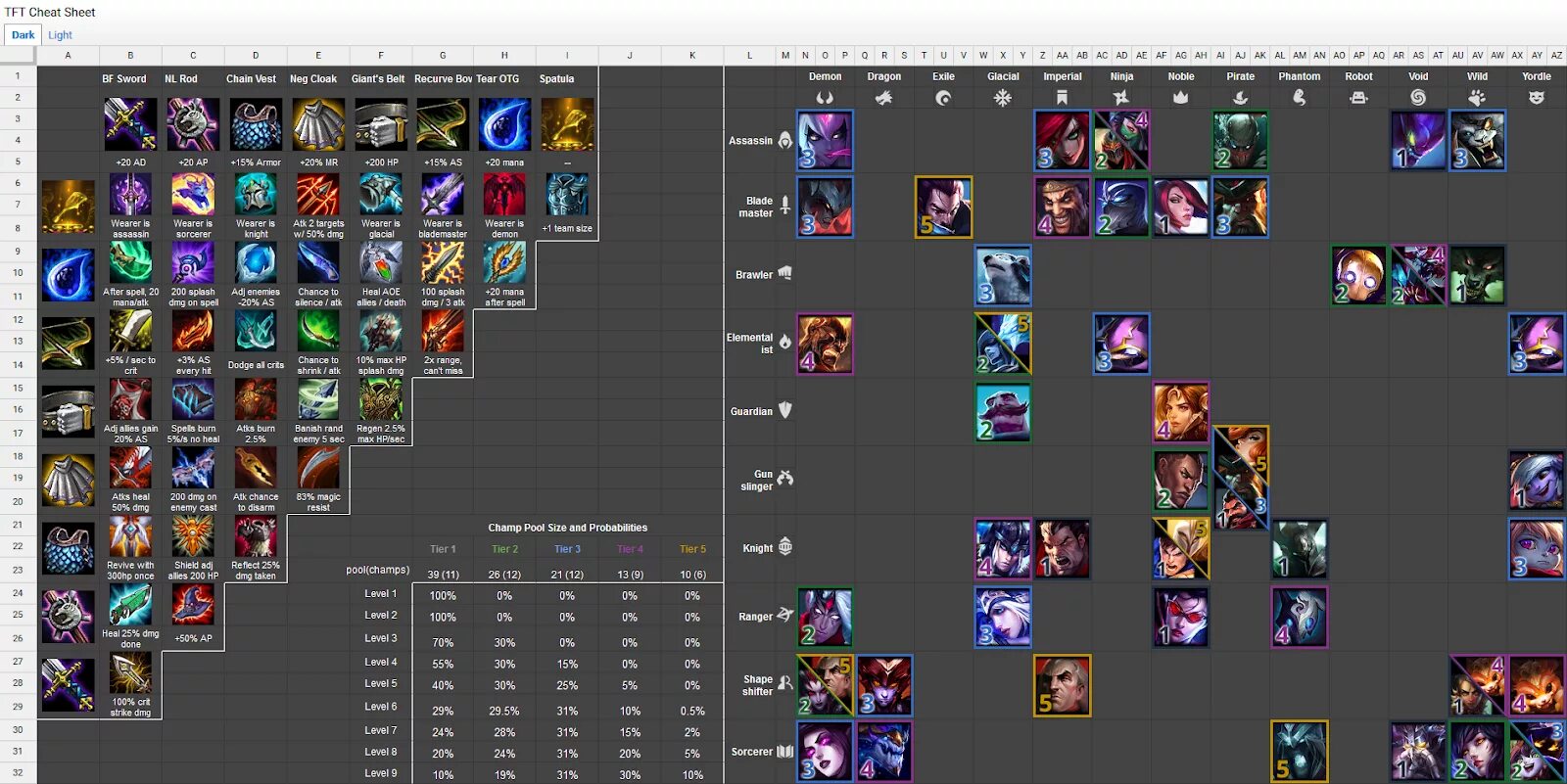Click the '83% magic resist' item icon
Viewport: 1567px width, 784px height.
pos(318,468)
